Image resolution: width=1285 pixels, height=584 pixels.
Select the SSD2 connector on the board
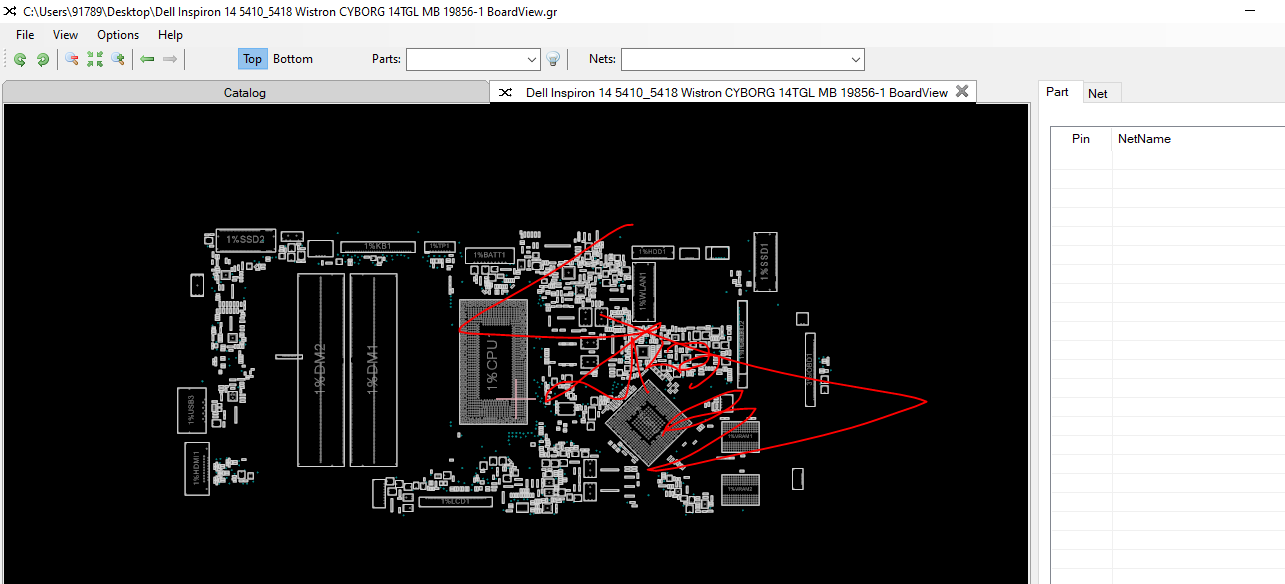(245, 240)
